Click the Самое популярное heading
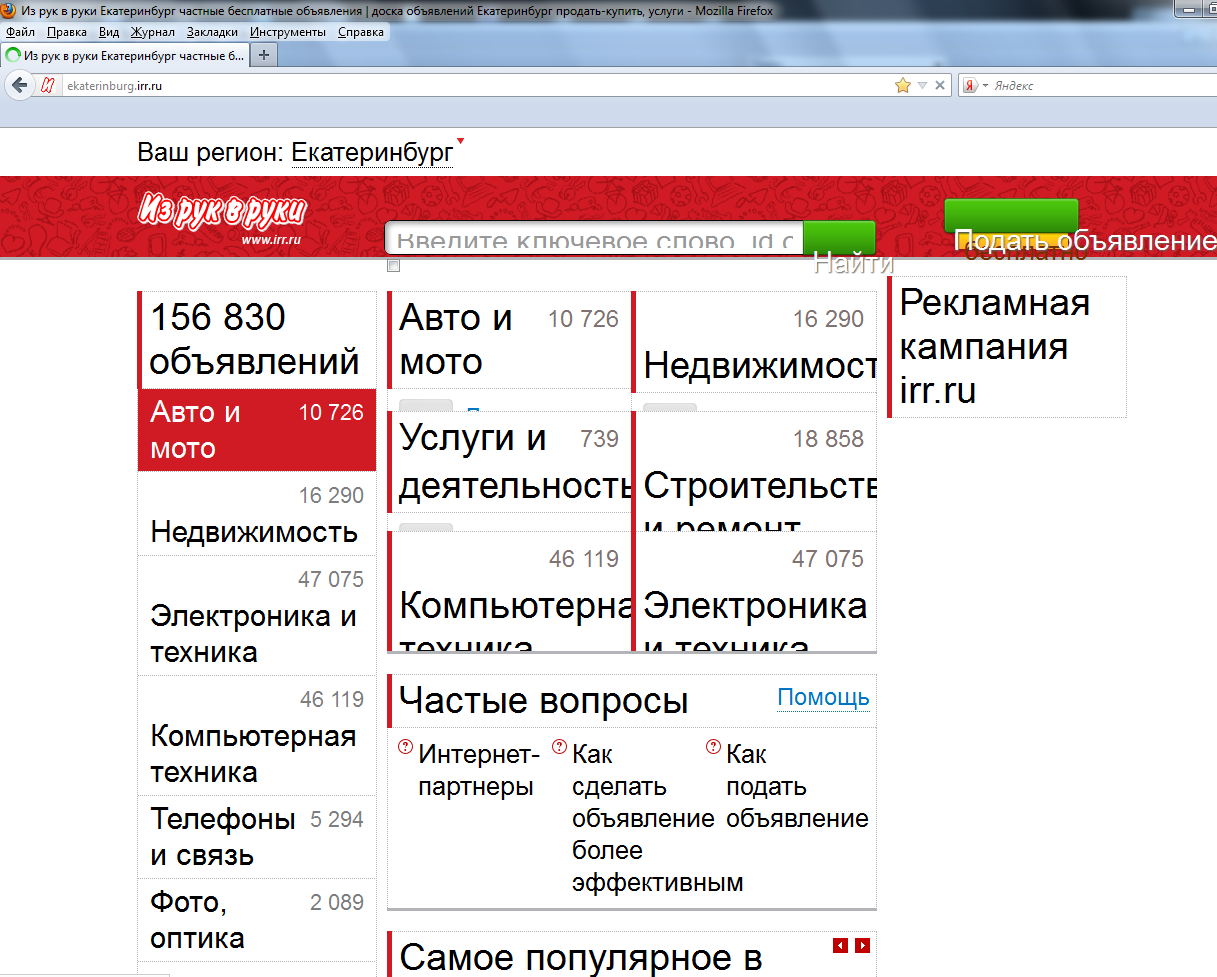Screen dimensions: 1217x977 click(x=581, y=957)
